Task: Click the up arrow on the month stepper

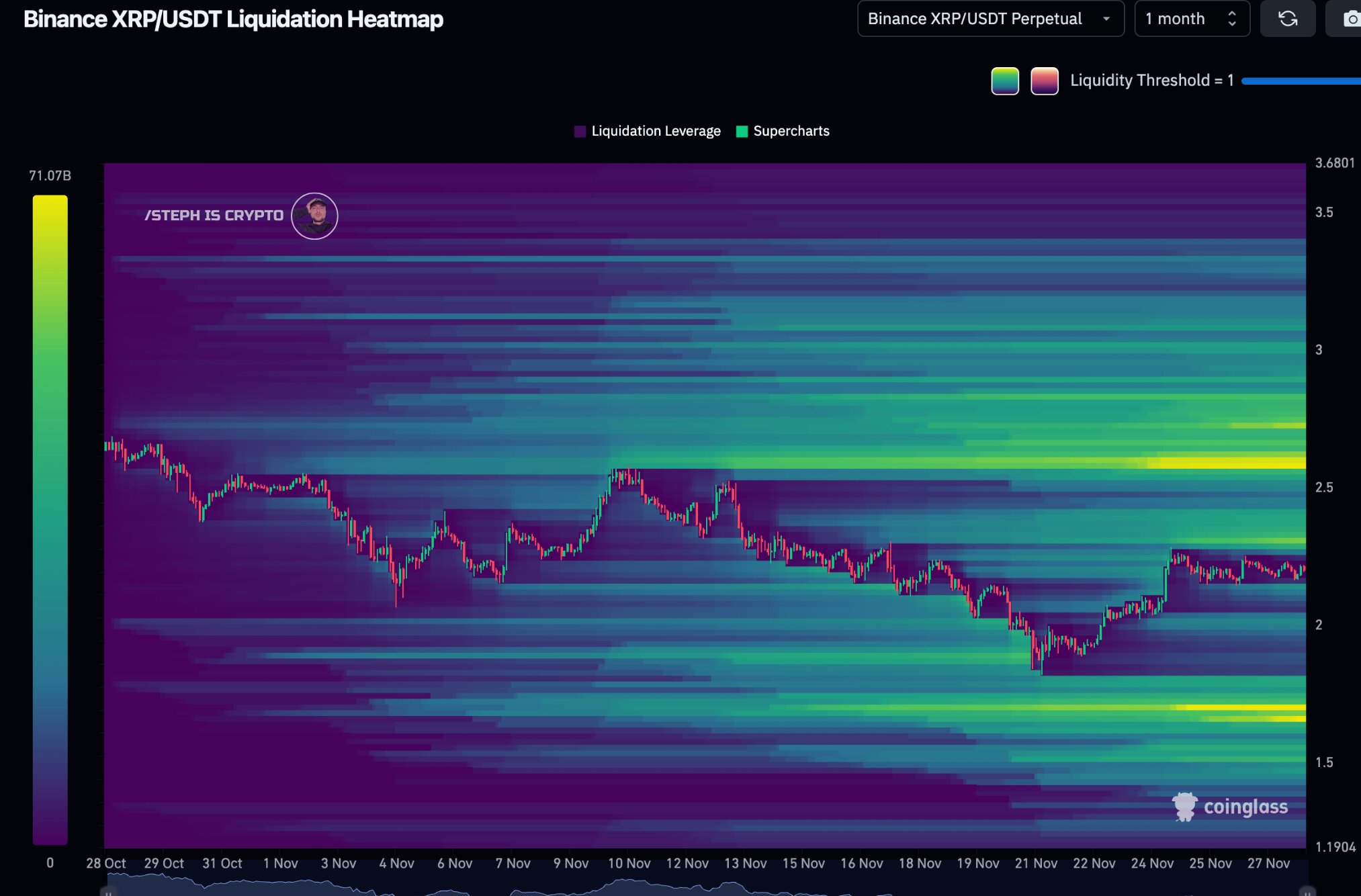Action: pyautogui.click(x=1231, y=13)
